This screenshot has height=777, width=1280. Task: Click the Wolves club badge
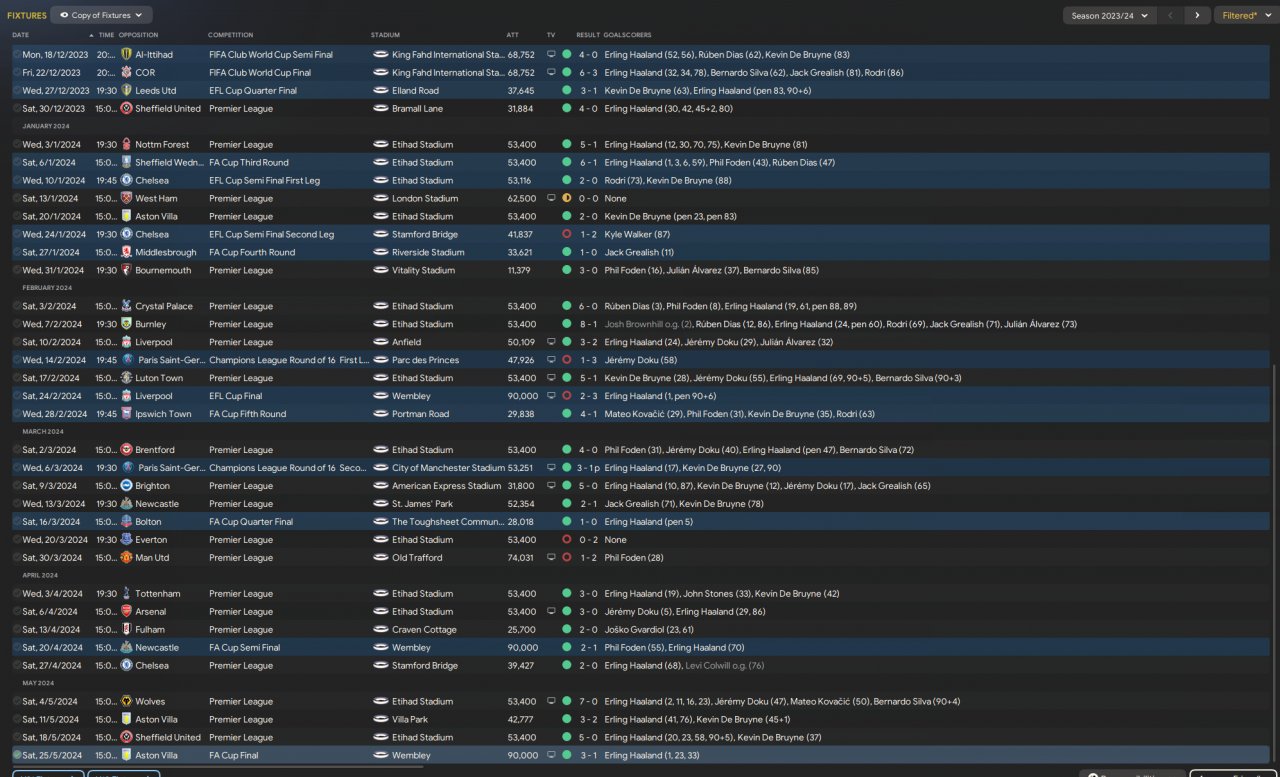click(x=127, y=702)
